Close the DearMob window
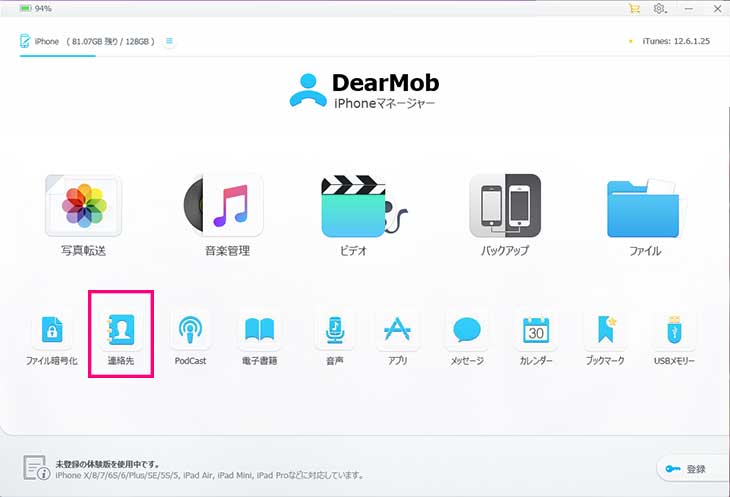 [x=718, y=9]
